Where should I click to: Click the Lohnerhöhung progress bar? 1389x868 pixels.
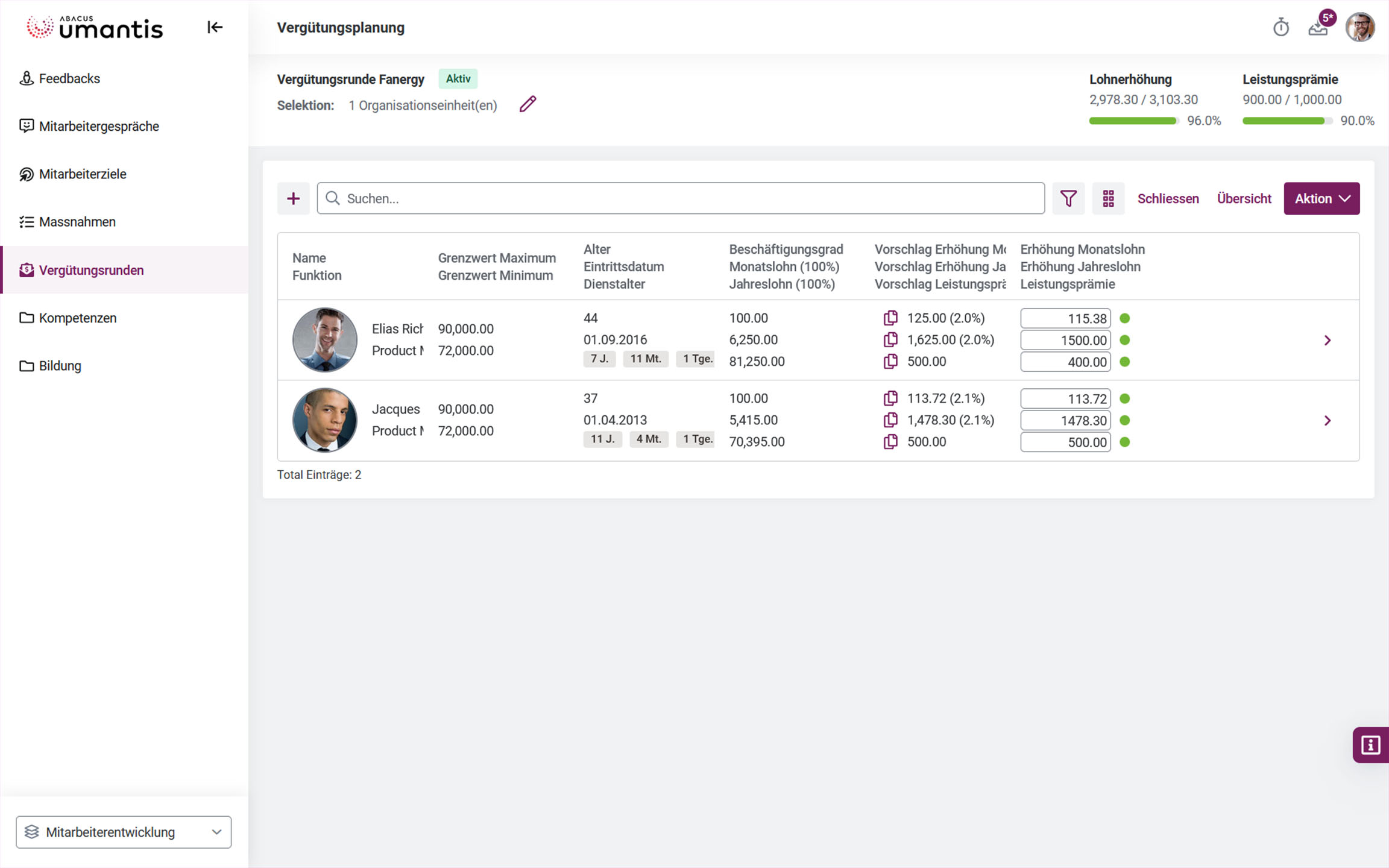tap(1133, 121)
